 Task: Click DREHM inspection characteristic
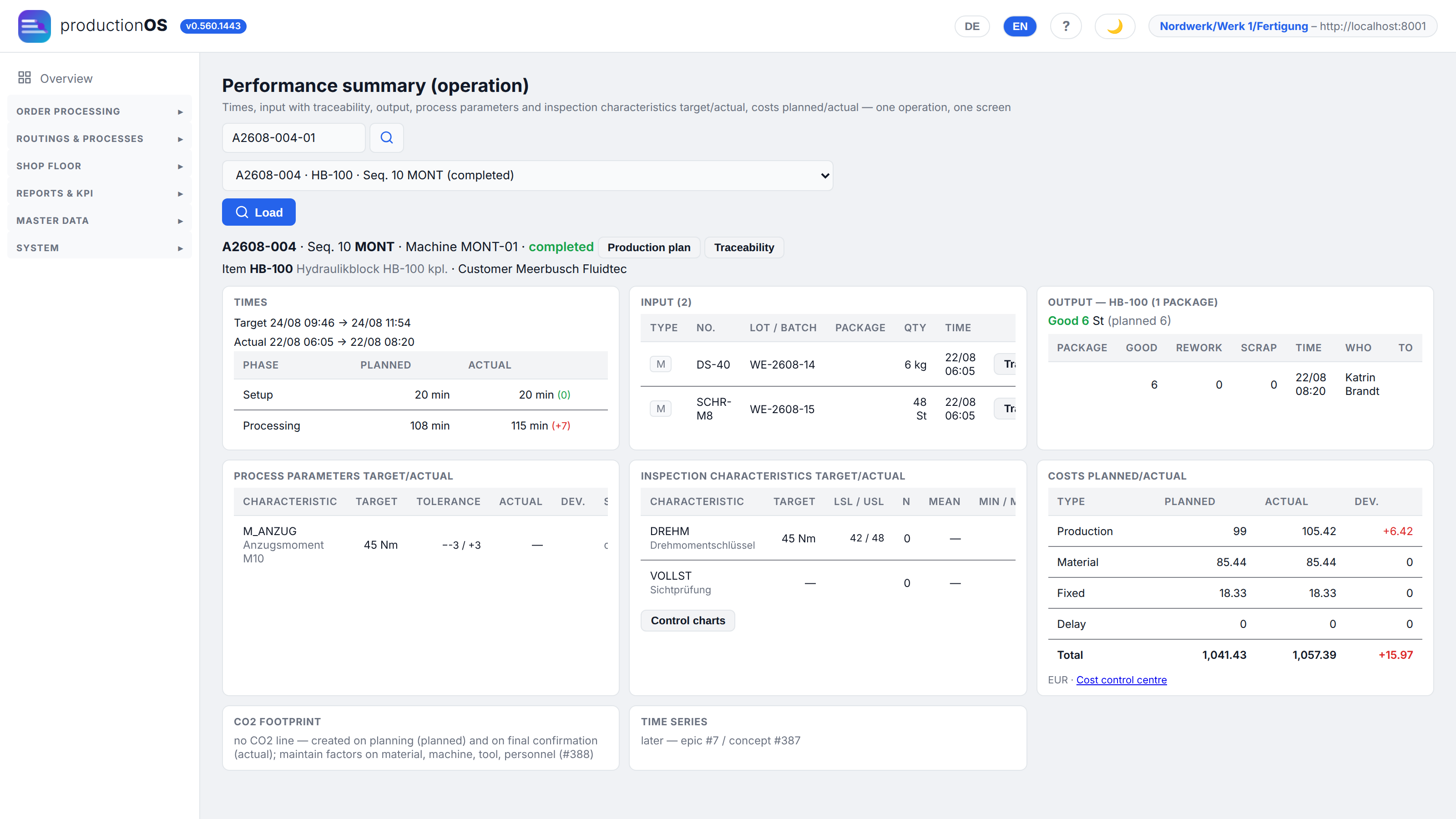pyautogui.click(x=702, y=538)
